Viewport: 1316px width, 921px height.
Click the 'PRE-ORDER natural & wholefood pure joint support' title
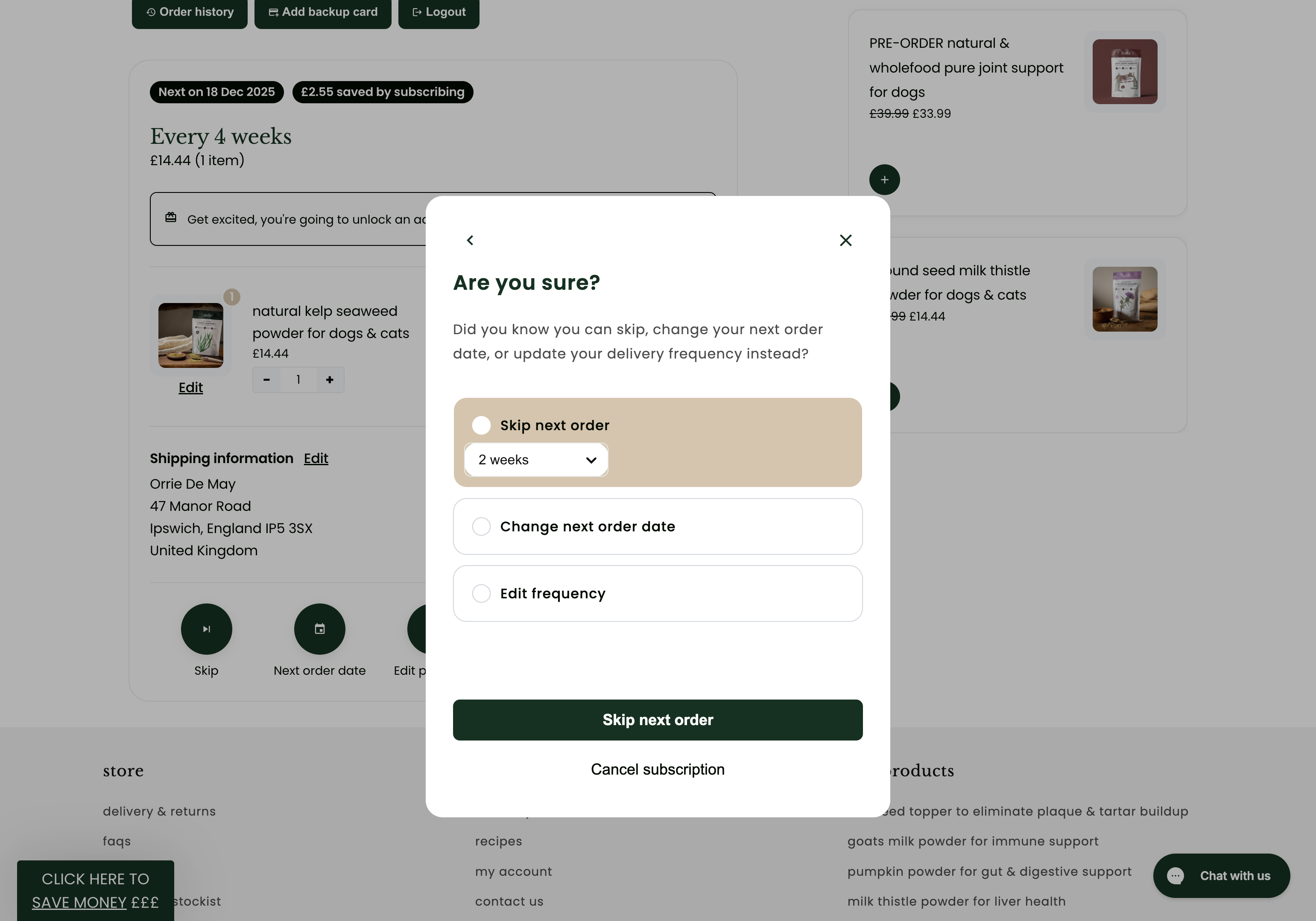[966, 67]
